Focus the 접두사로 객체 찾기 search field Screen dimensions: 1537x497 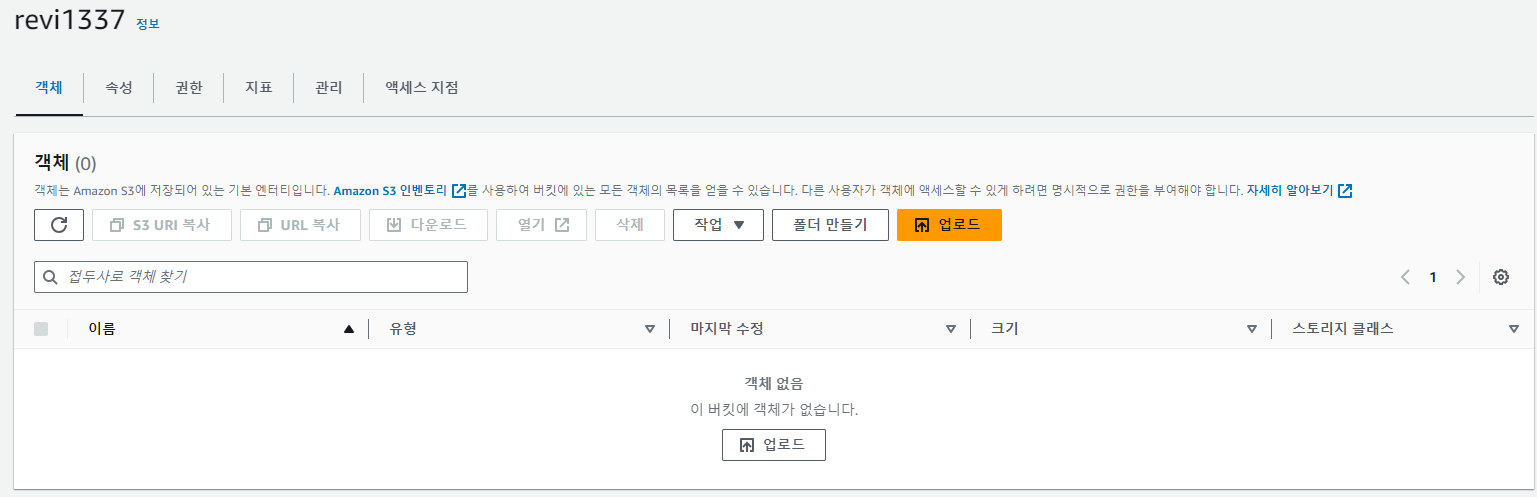[x=251, y=277]
